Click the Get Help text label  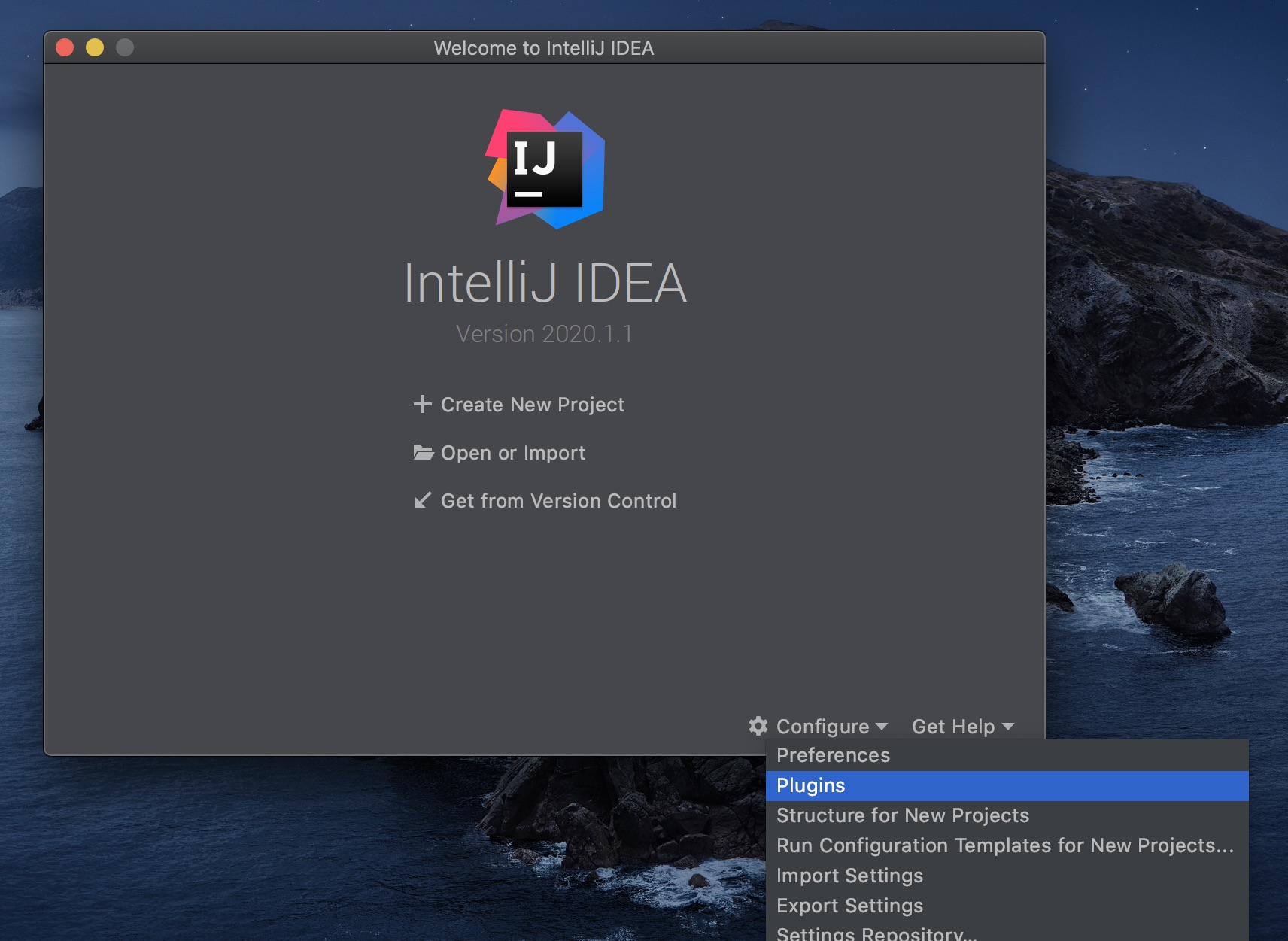953,727
